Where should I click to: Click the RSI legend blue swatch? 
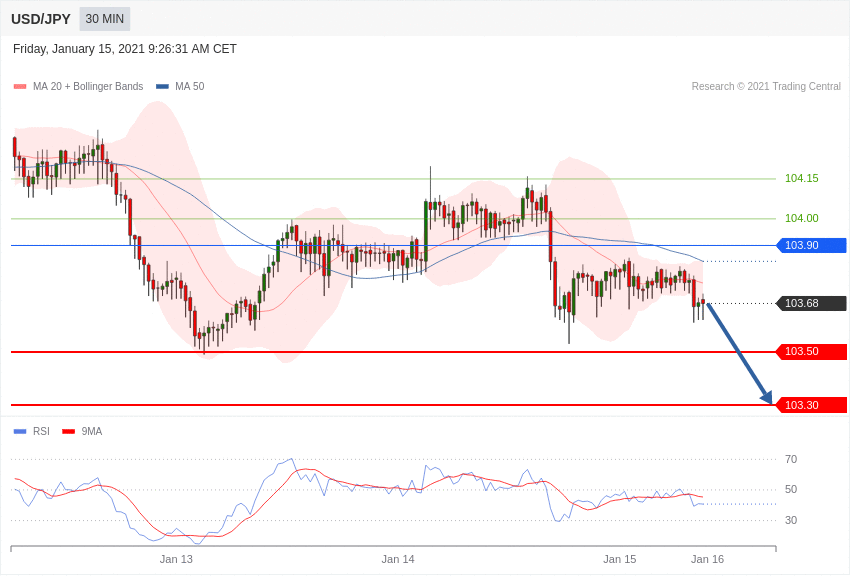pos(20,431)
